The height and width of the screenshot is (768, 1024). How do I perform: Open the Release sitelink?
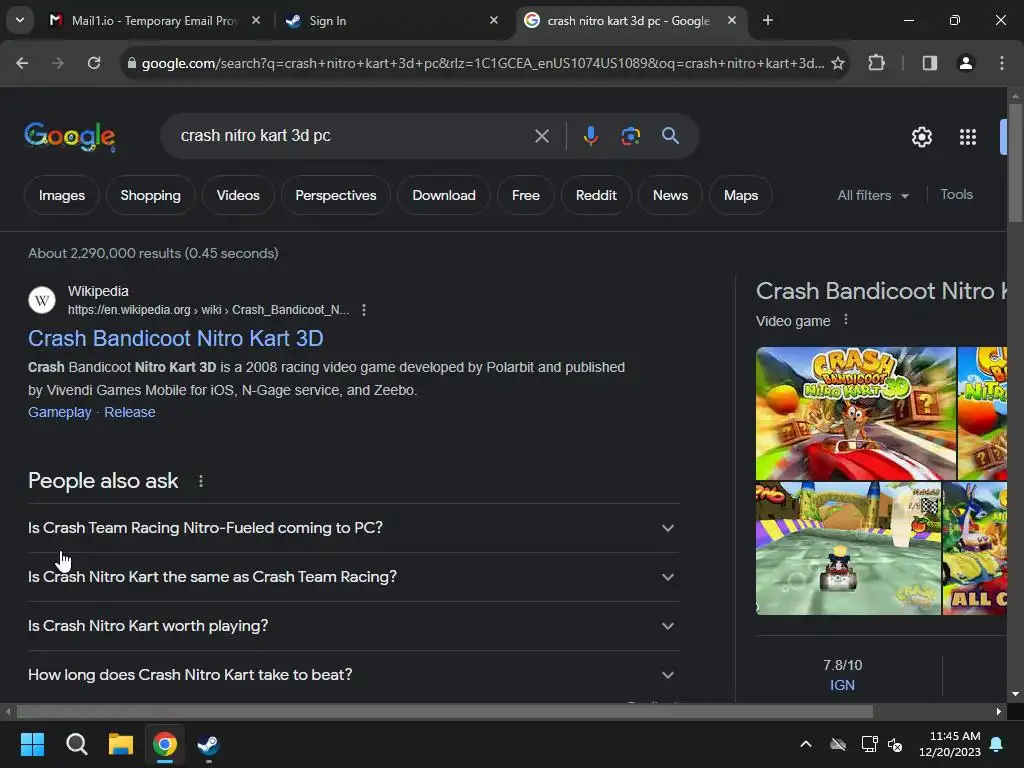(130, 412)
